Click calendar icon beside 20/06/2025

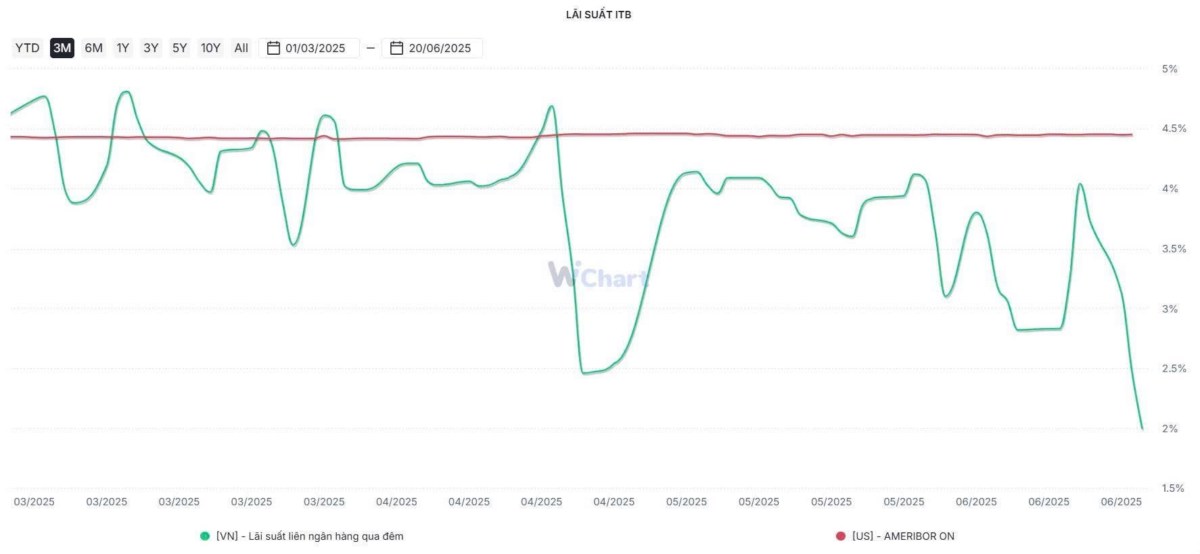click(x=397, y=48)
